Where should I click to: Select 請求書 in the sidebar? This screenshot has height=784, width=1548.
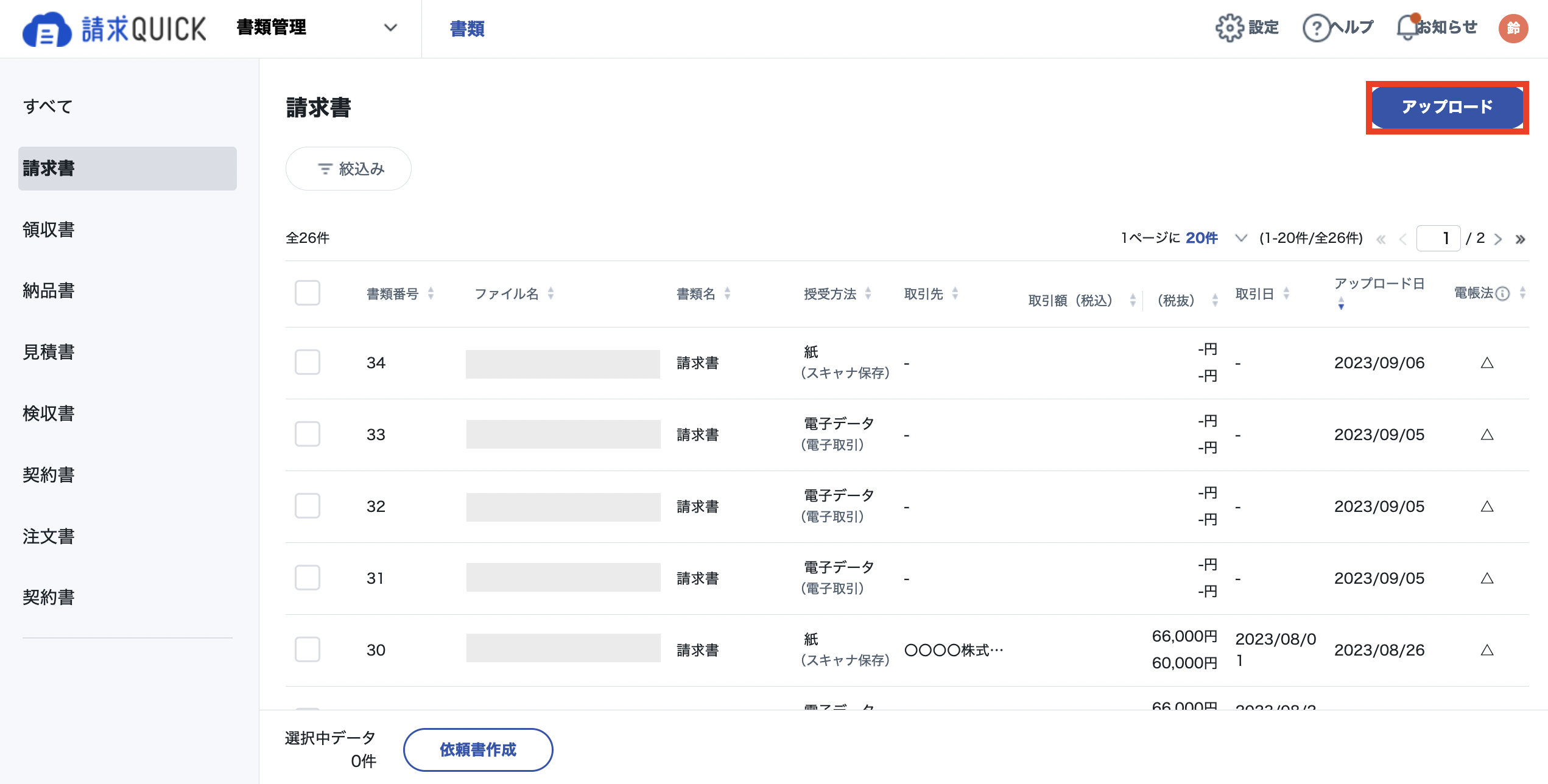(127, 169)
